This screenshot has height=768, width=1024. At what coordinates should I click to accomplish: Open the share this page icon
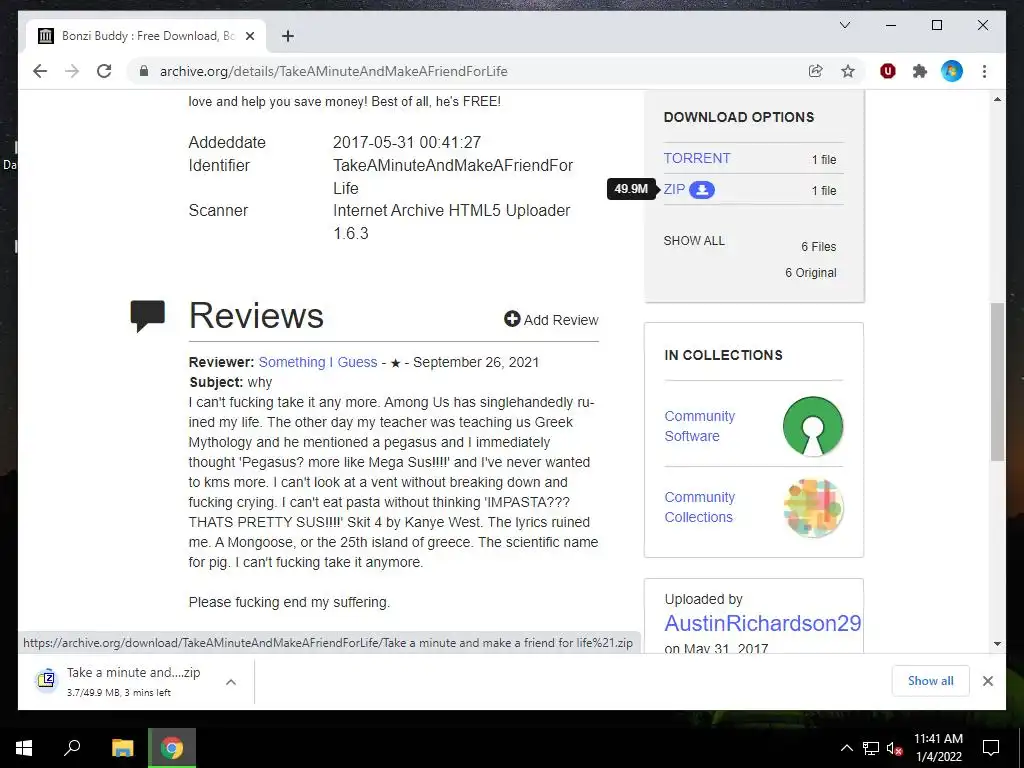pos(816,71)
